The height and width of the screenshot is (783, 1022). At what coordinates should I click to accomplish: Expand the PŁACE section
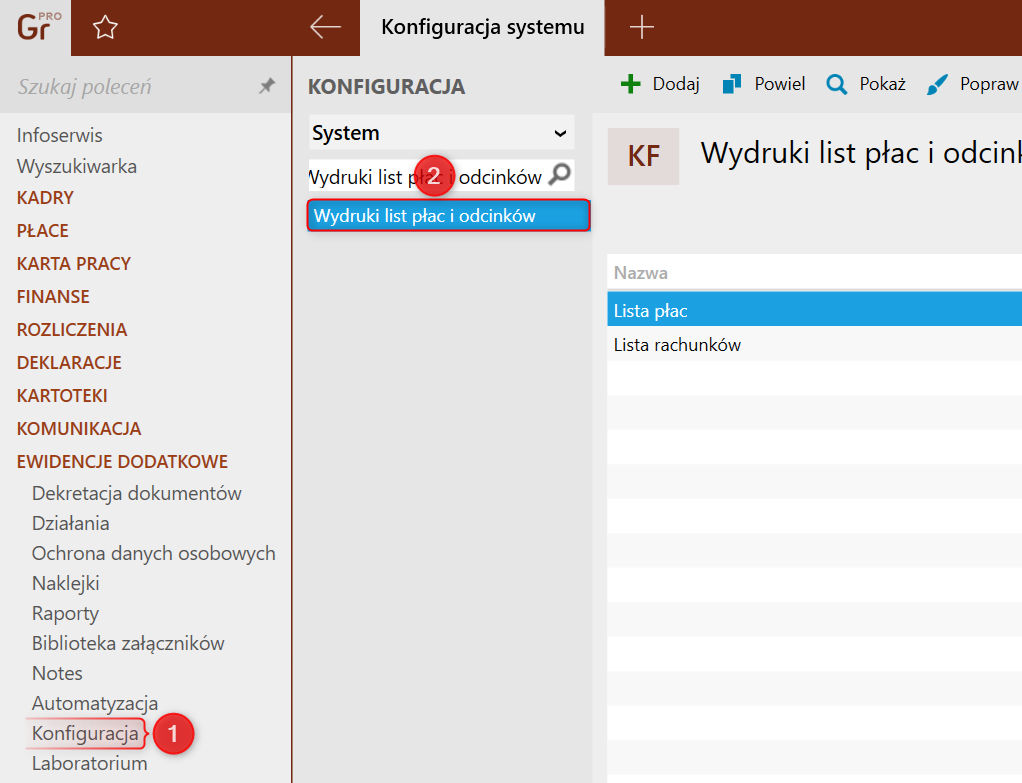click(x=42, y=231)
